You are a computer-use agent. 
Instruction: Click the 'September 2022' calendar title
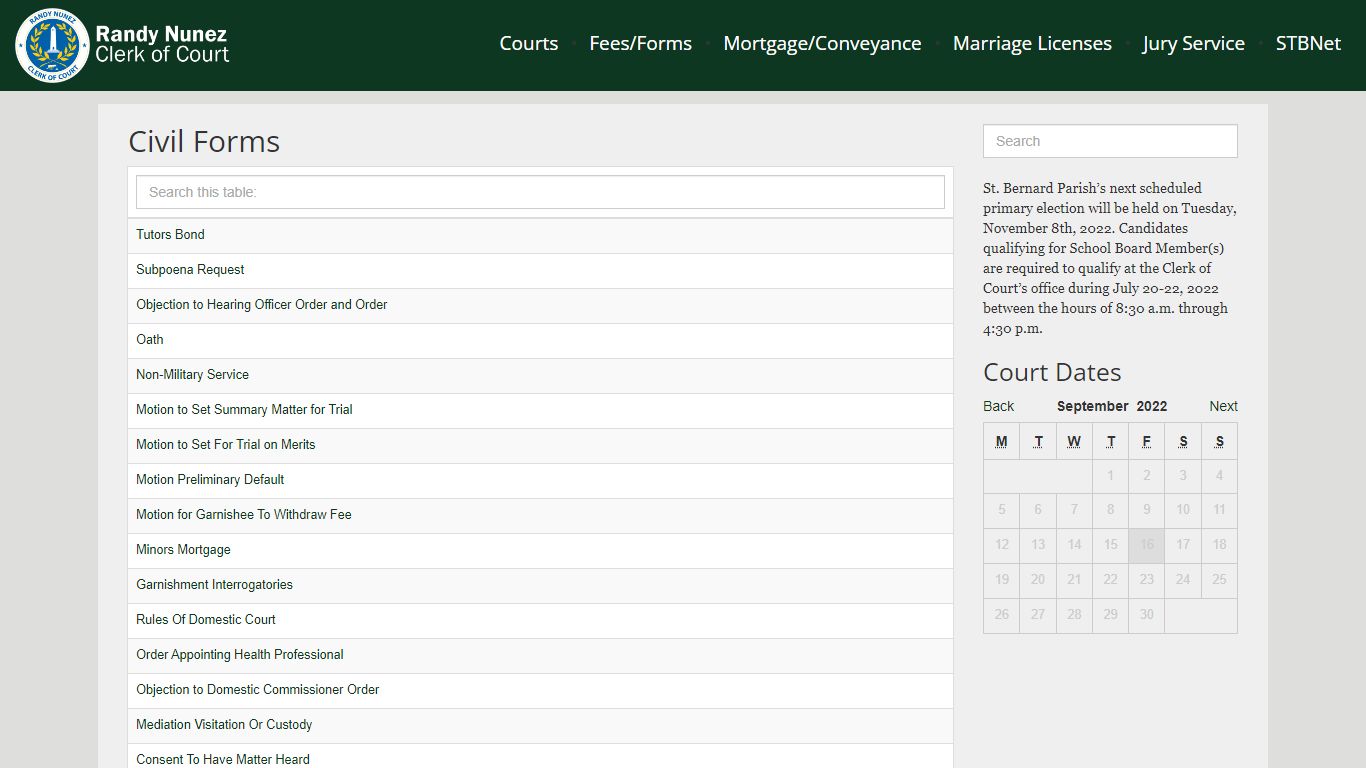1112,406
